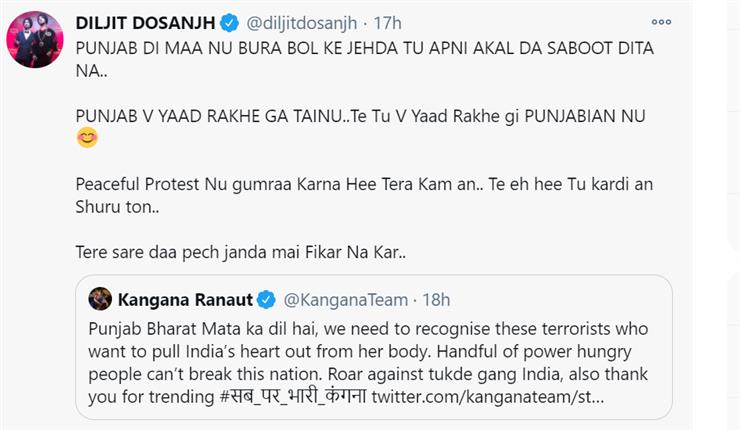Click the 'Peaceful Protest Nu gumraa' paragraph
This screenshot has width=740, height=430.
(364, 195)
